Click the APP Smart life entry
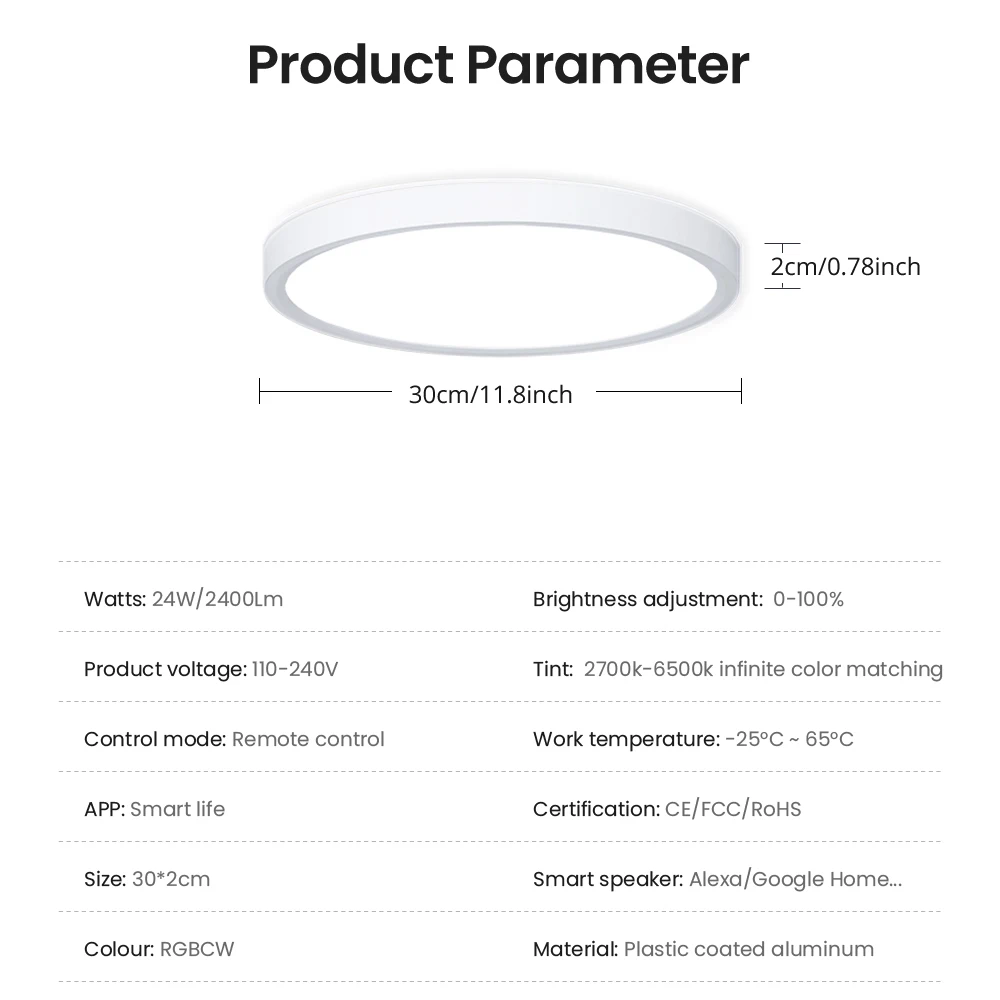1000x1000 pixels. [x=154, y=809]
